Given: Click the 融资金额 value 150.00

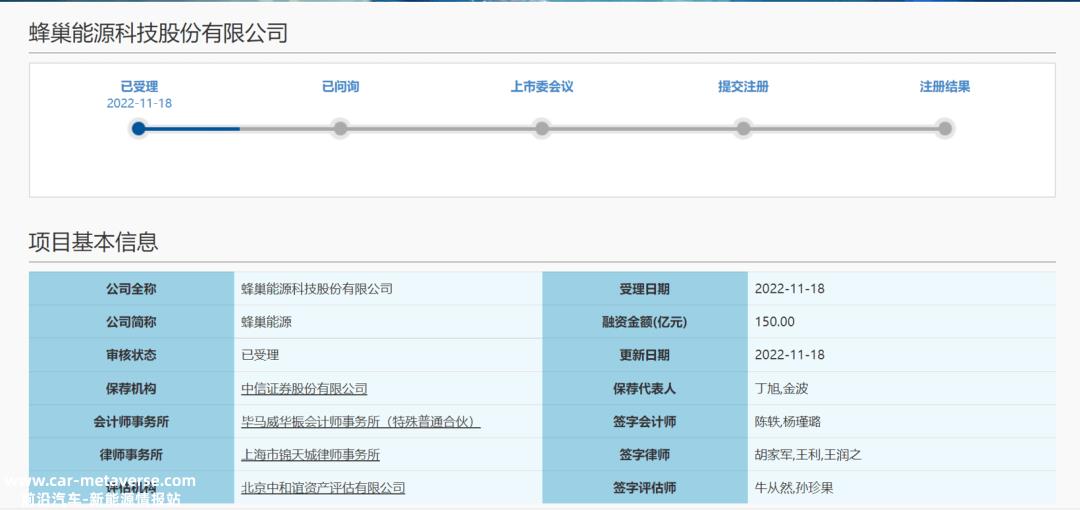Looking at the screenshot, I should coord(775,322).
